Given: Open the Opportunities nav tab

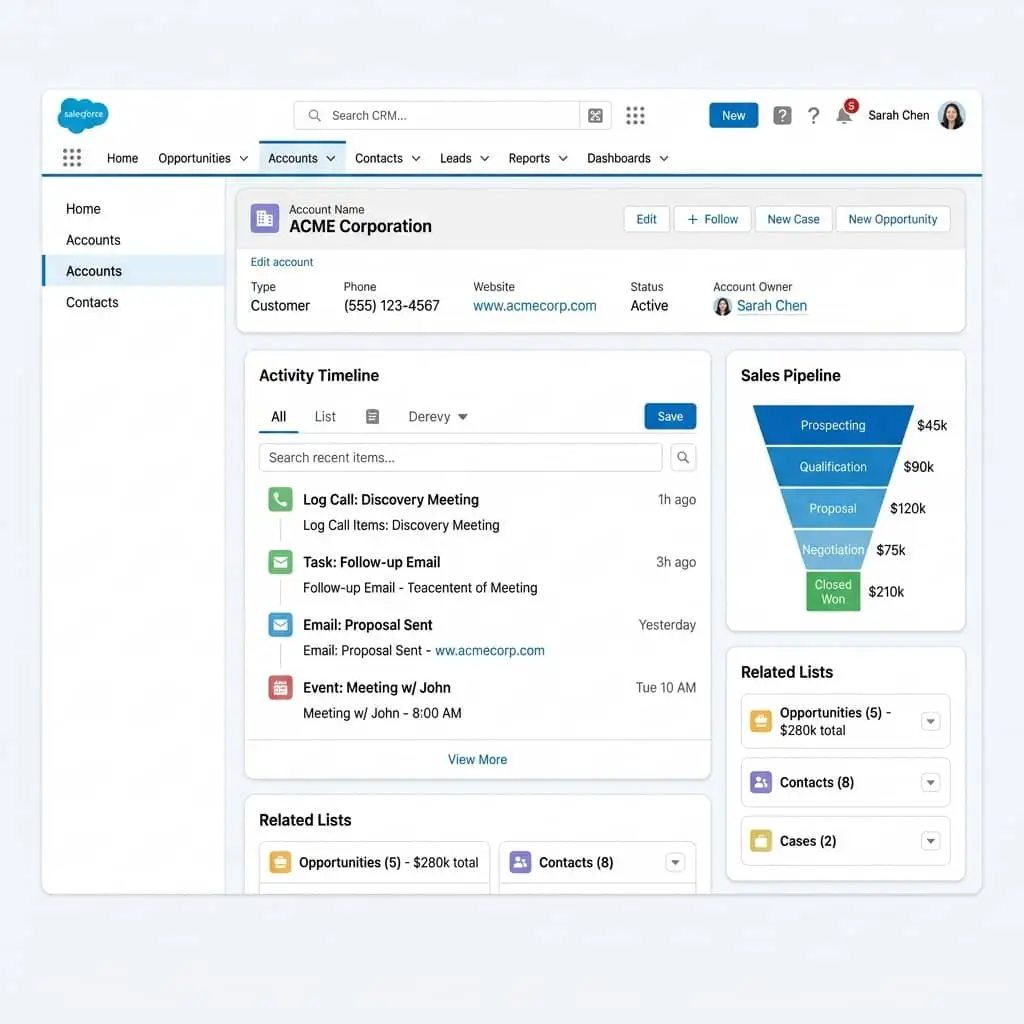Looking at the screenshot, I should click(x=194, y=158).
